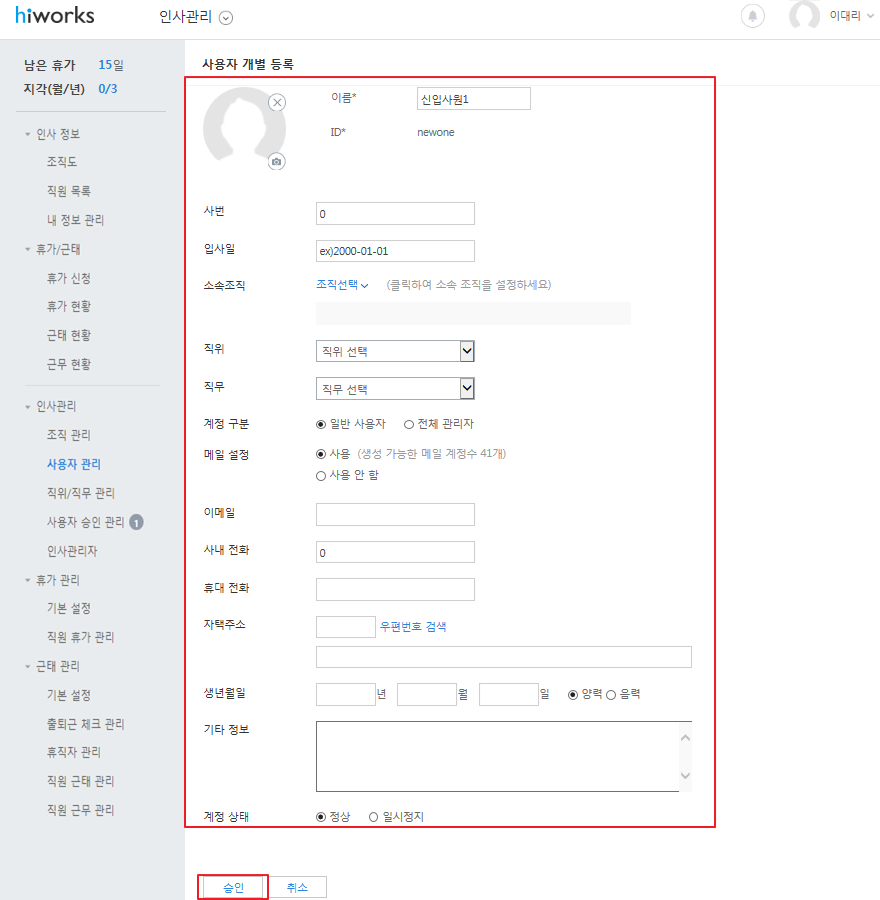Open 휴가 신청 page

(x=68, y=278)
